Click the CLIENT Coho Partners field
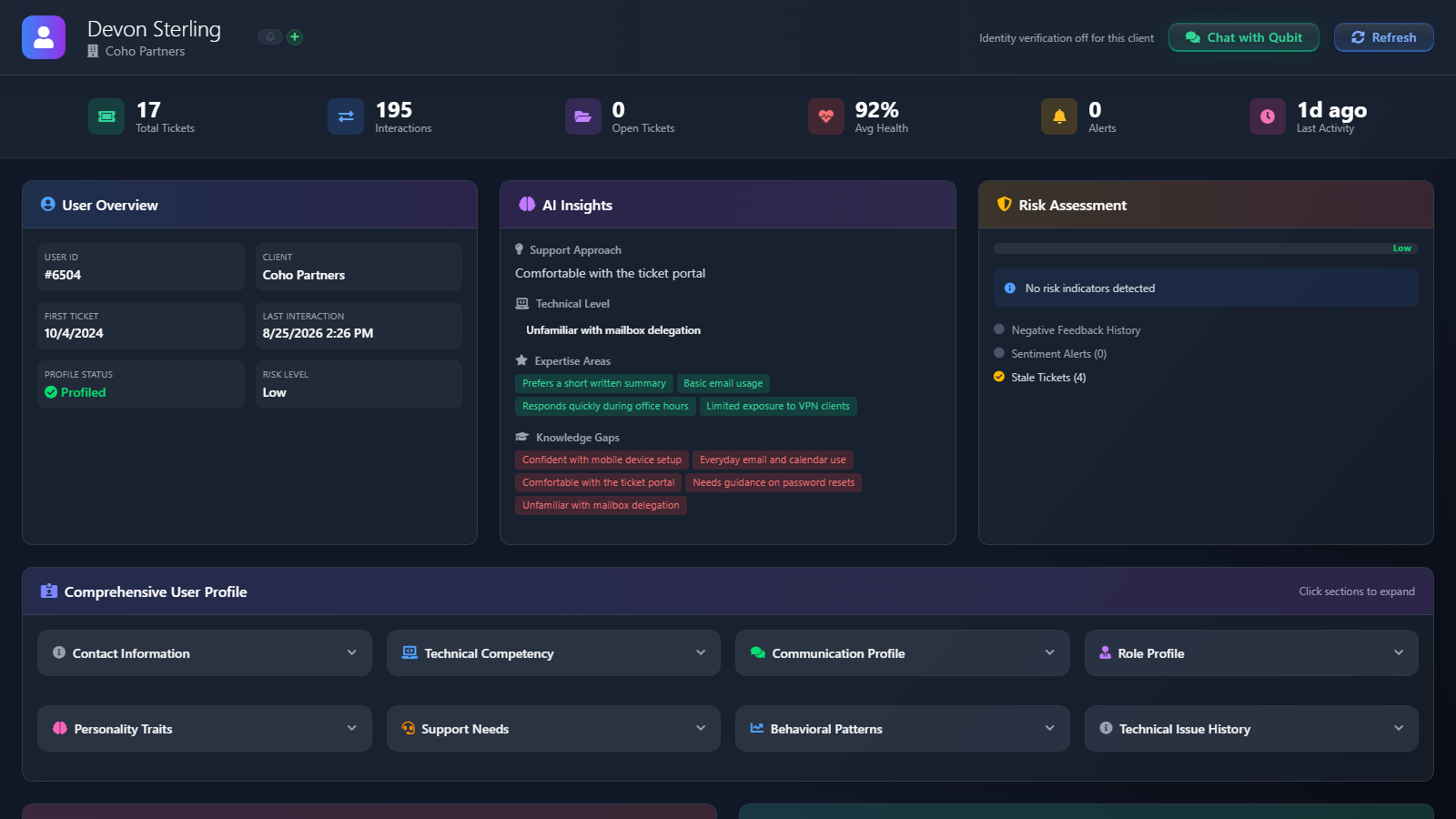This screenshot has width=1456, height=819. pos(359,267)
